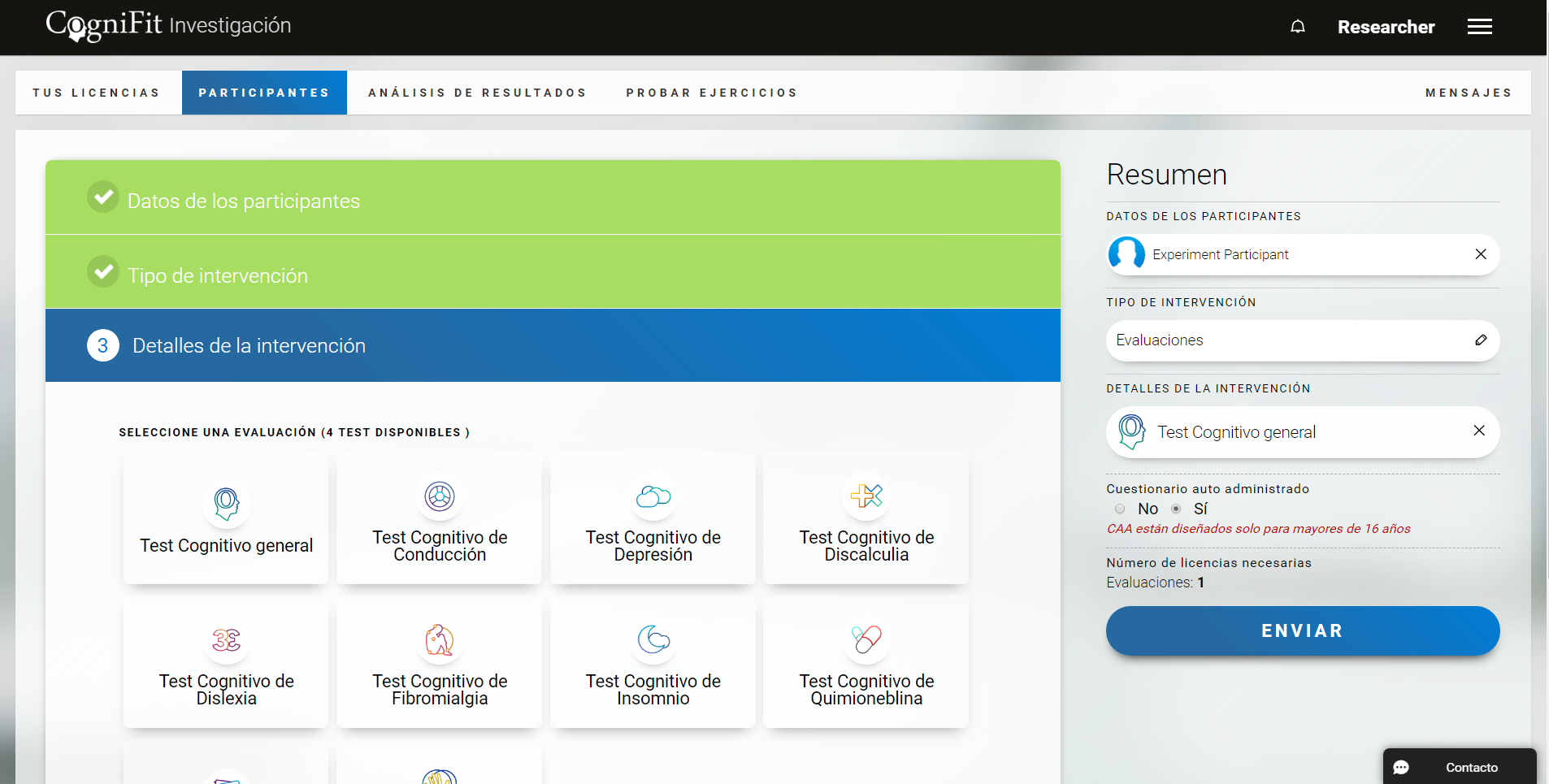Open the Participantes tab

click(x=264, y=93)
